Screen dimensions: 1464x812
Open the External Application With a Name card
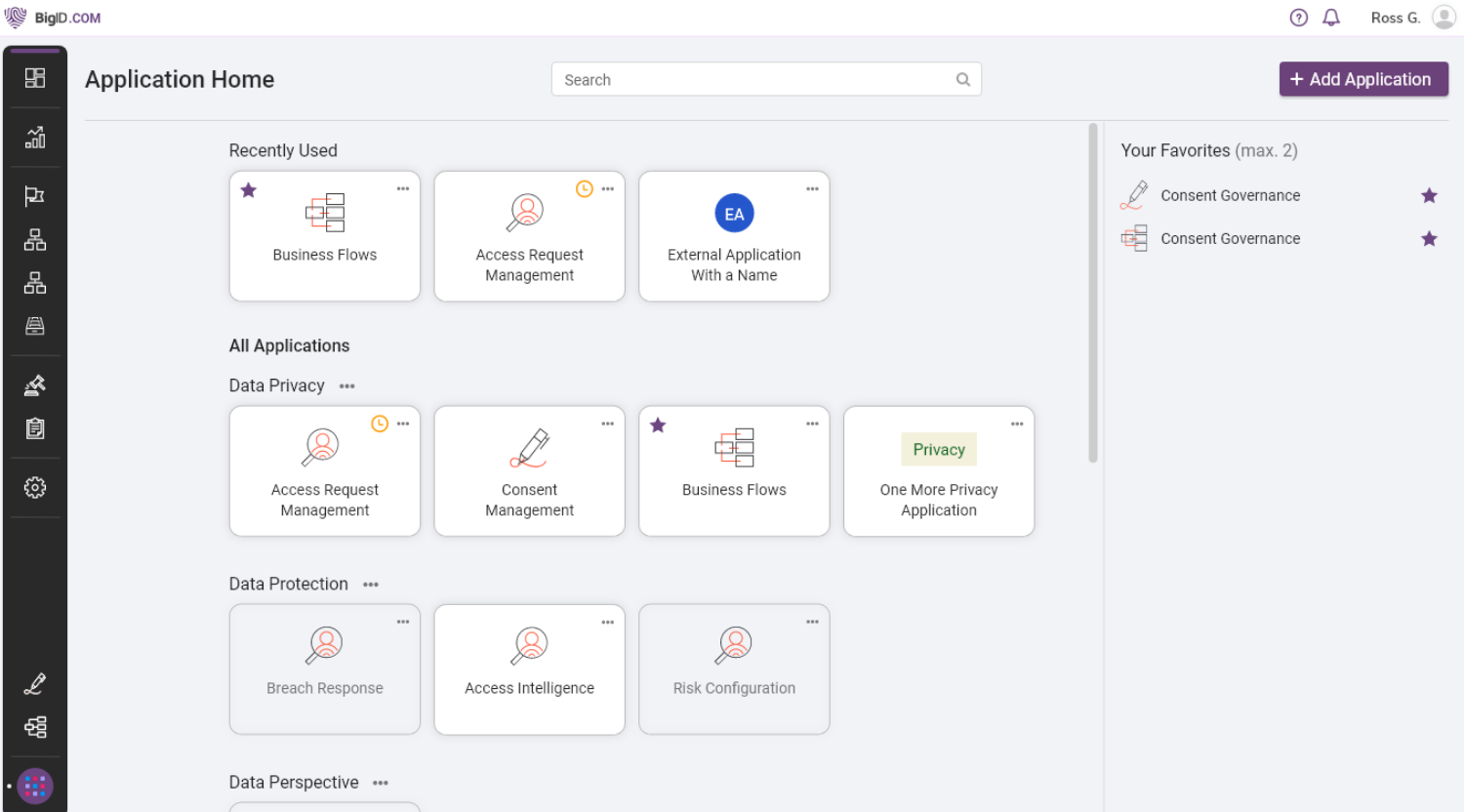pyautogui.click(x=734, y=236)
